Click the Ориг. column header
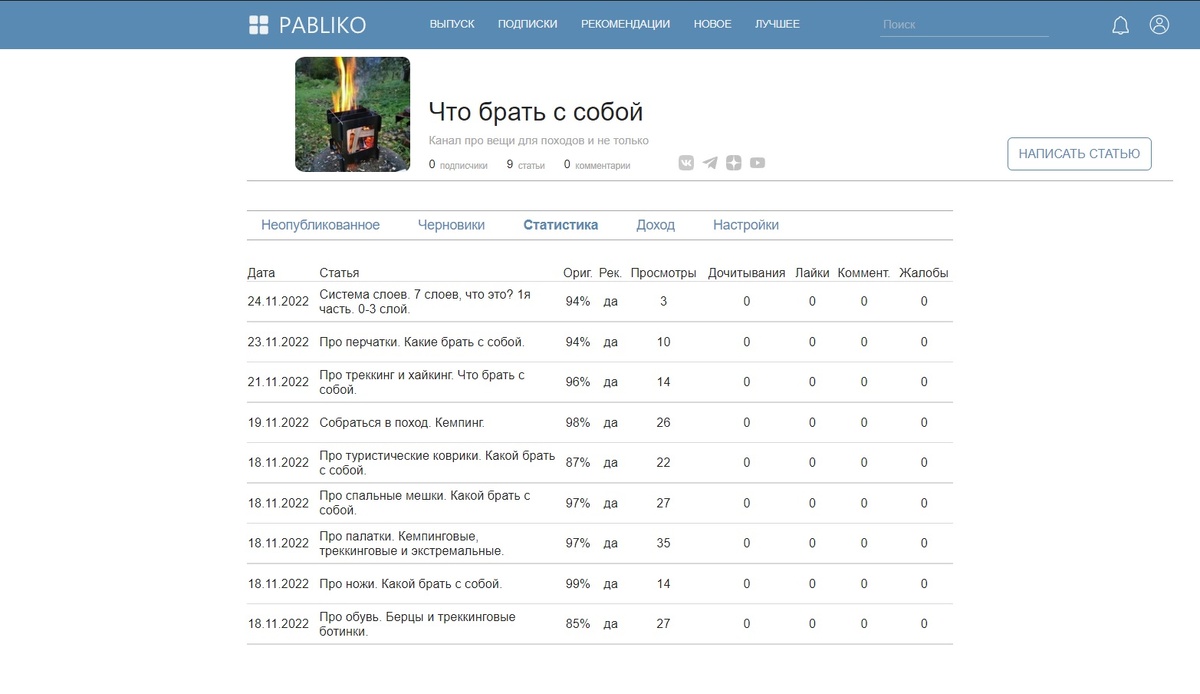 pos(578,273)
